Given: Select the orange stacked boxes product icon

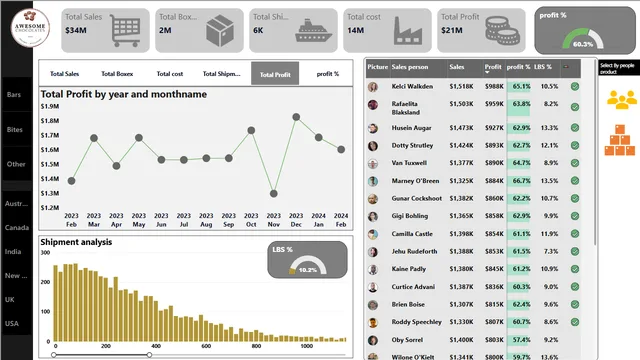Looking at the screenshot, I should coord(620,140).
